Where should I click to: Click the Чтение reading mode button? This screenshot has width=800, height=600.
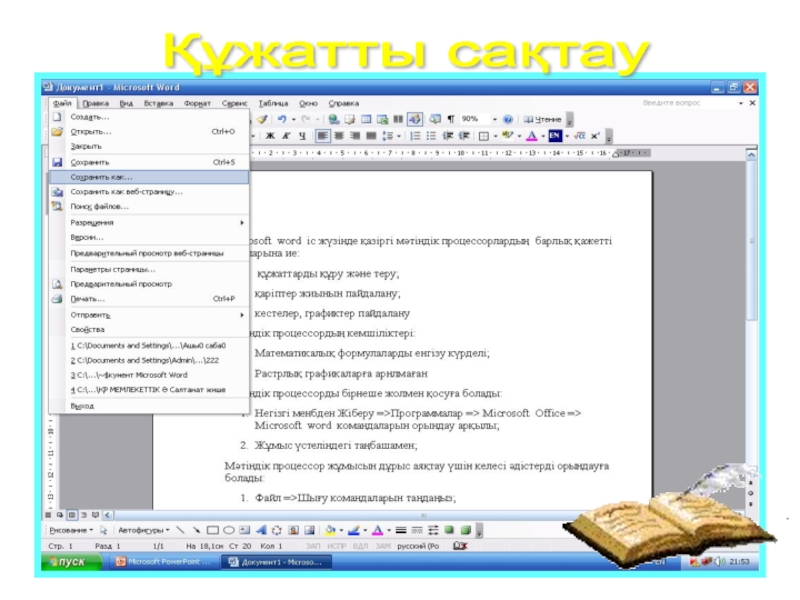[543, 119]
